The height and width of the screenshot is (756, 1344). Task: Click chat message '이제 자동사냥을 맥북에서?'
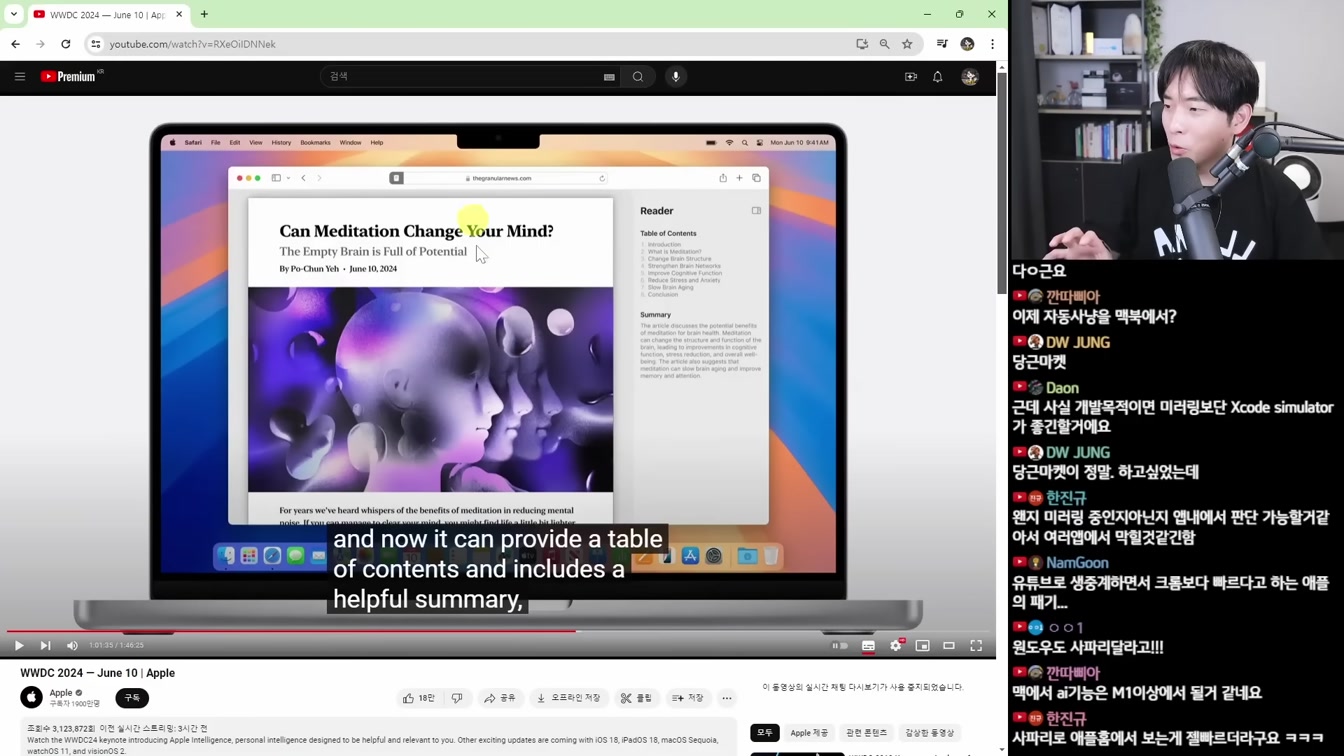(x=1094, y=316)
